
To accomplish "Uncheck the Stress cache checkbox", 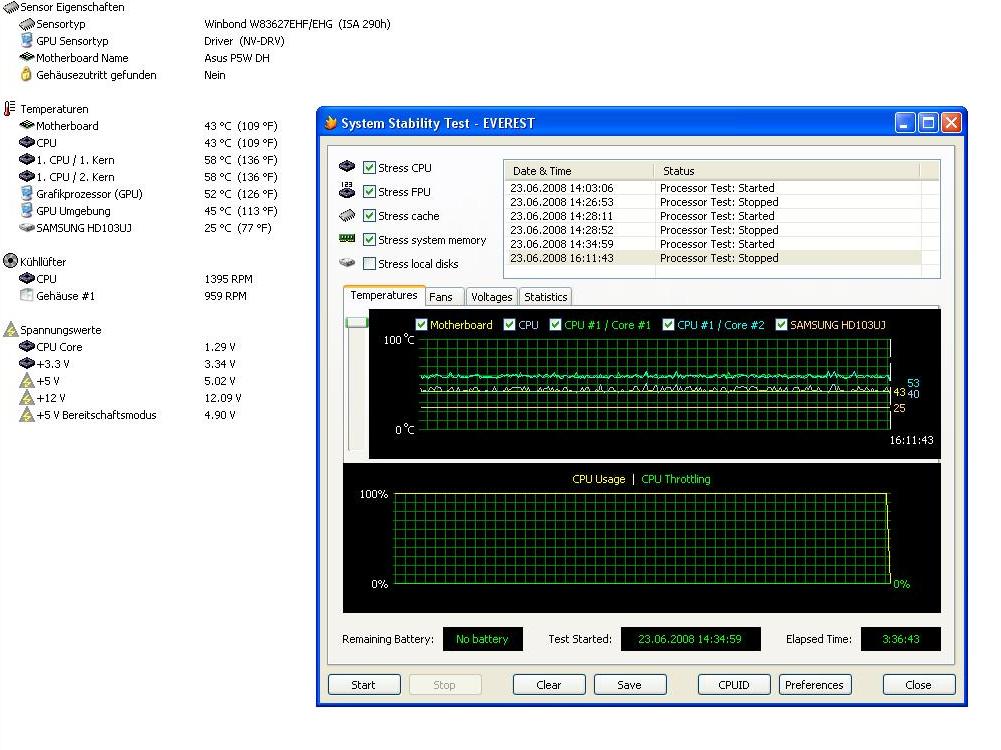I will (369, 216).
